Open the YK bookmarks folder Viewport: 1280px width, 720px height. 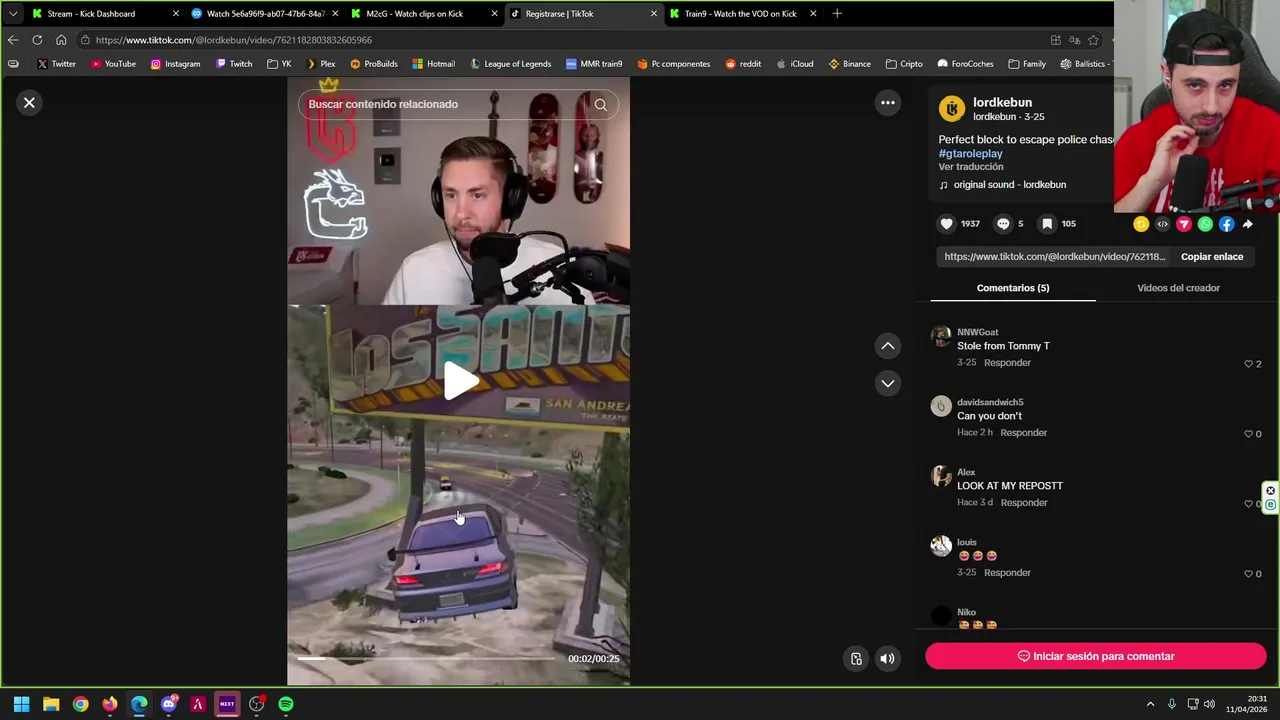point(279,64)
